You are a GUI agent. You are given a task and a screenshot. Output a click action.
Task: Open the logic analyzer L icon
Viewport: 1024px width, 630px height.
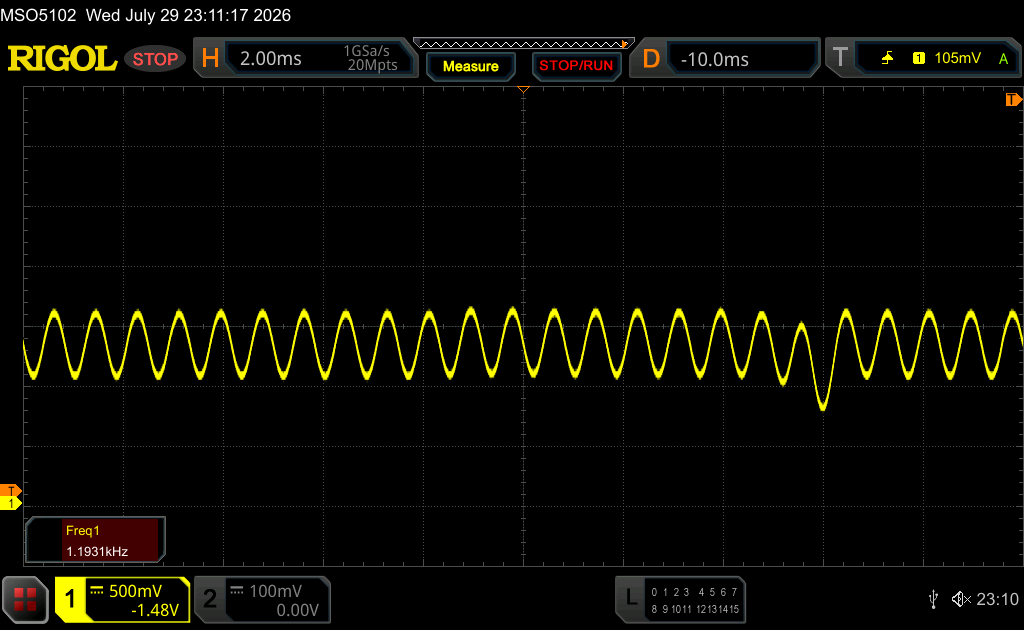click(631, 597)
